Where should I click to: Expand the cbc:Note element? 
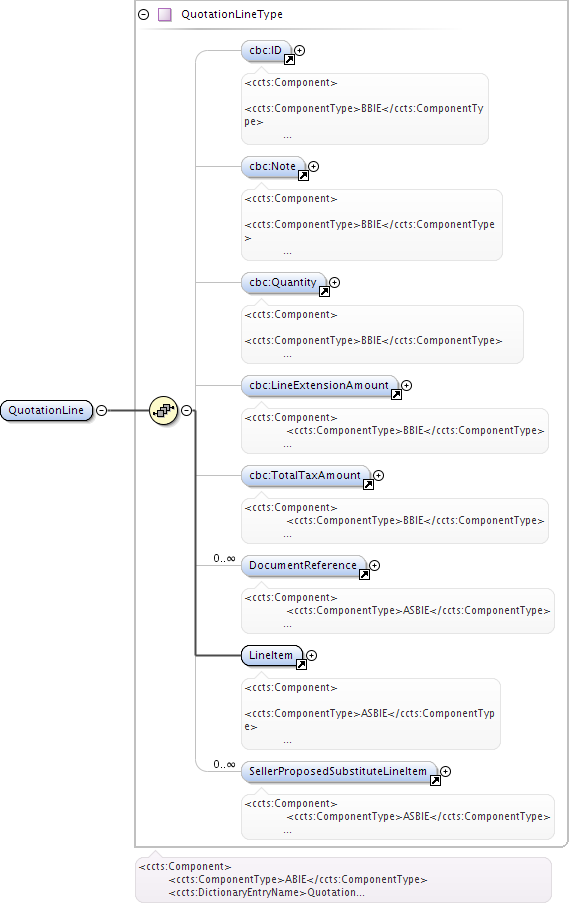[x=313, y=166]
